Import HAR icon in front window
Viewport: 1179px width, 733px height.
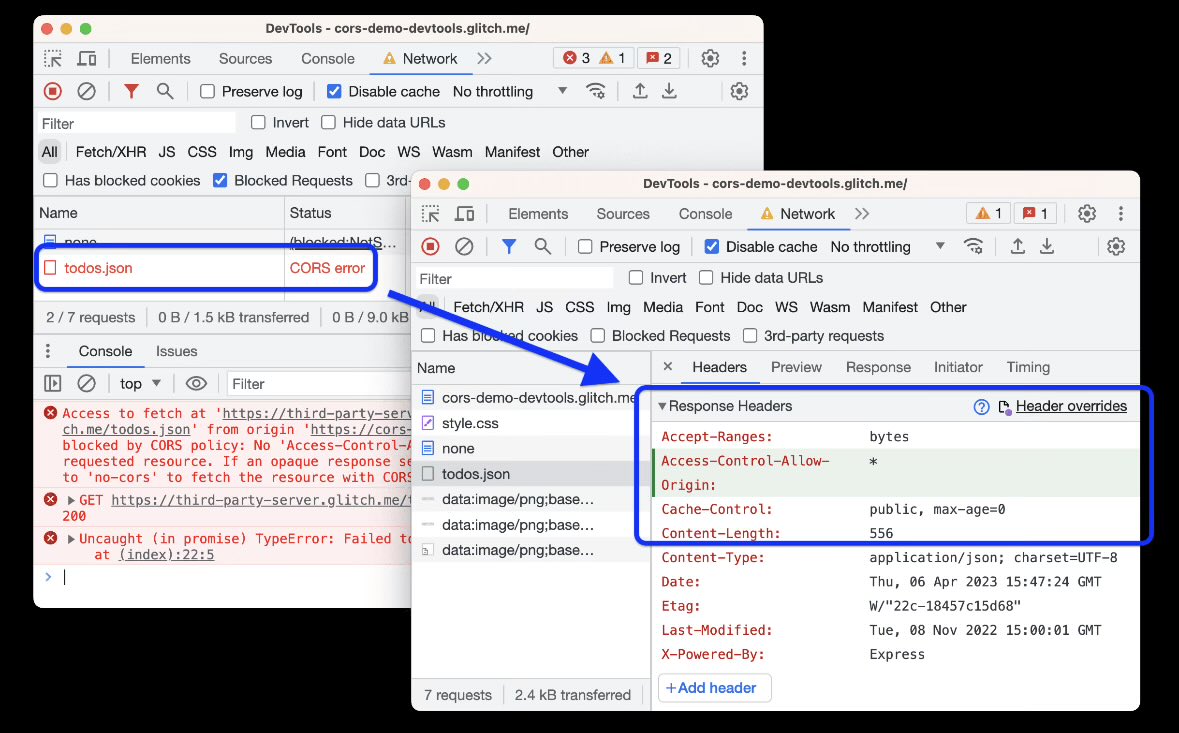click(1017, 247)
